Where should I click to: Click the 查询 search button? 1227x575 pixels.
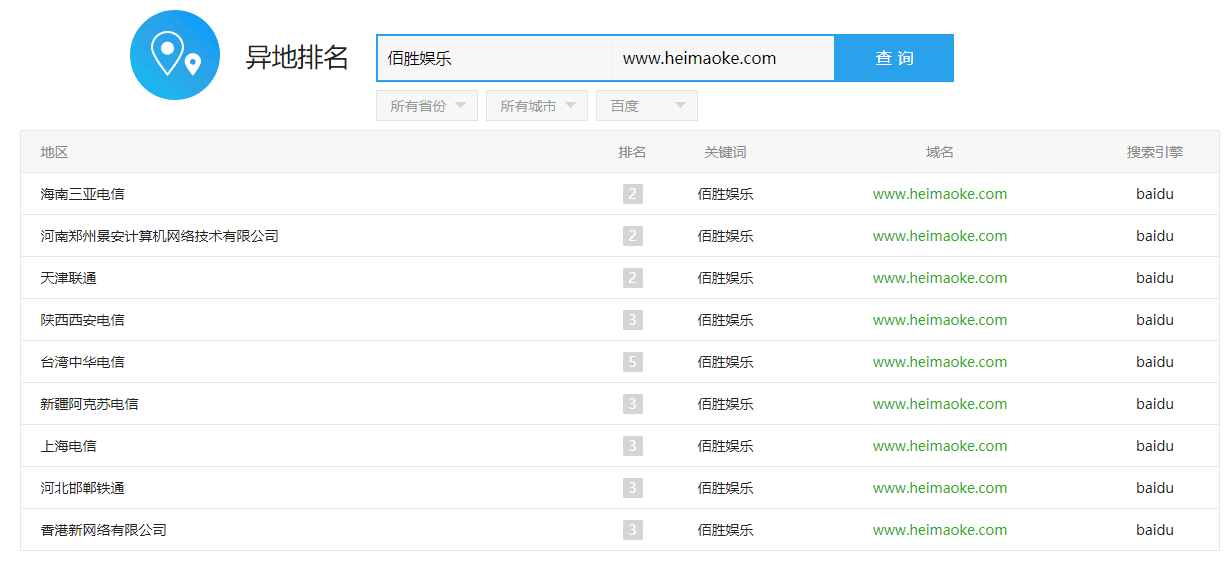pos(894,58)
